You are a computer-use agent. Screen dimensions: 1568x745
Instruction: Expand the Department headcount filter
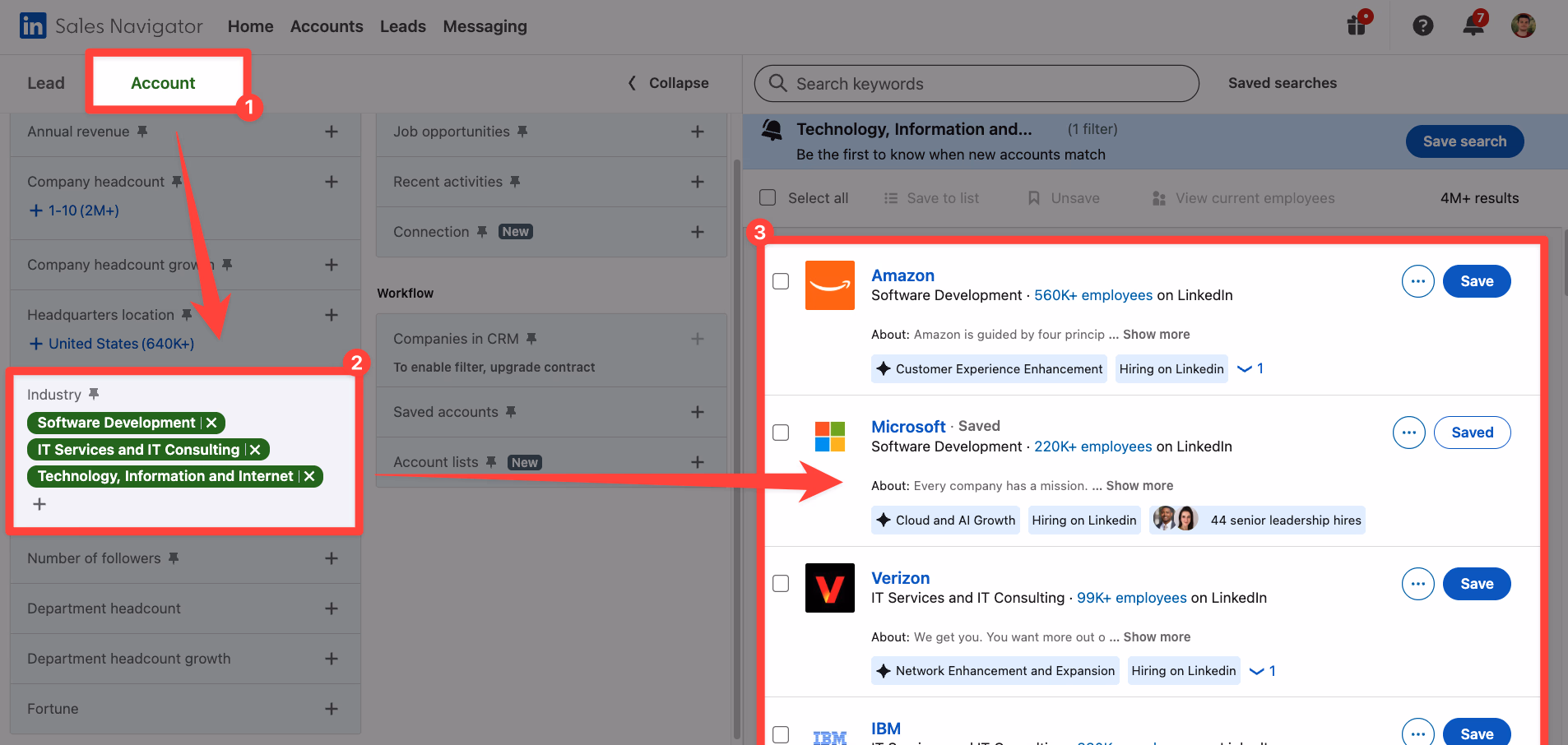[332, 608]
